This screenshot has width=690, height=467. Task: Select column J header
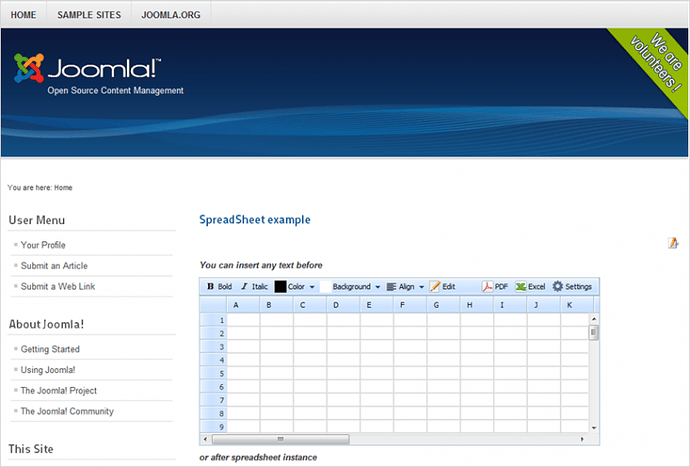click(x=543, y=305)
